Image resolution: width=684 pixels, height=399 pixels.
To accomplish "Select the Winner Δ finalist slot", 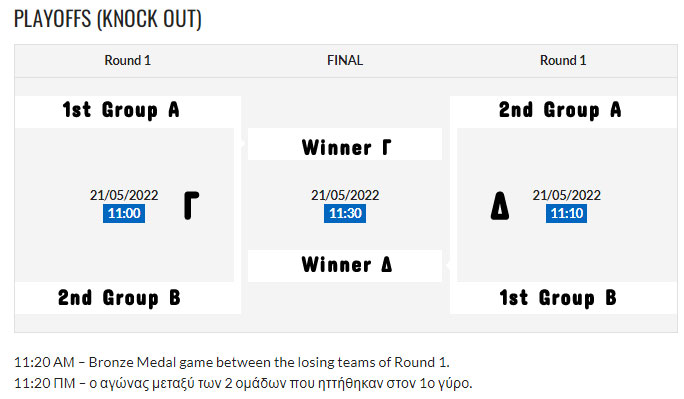I will point(345,266).
